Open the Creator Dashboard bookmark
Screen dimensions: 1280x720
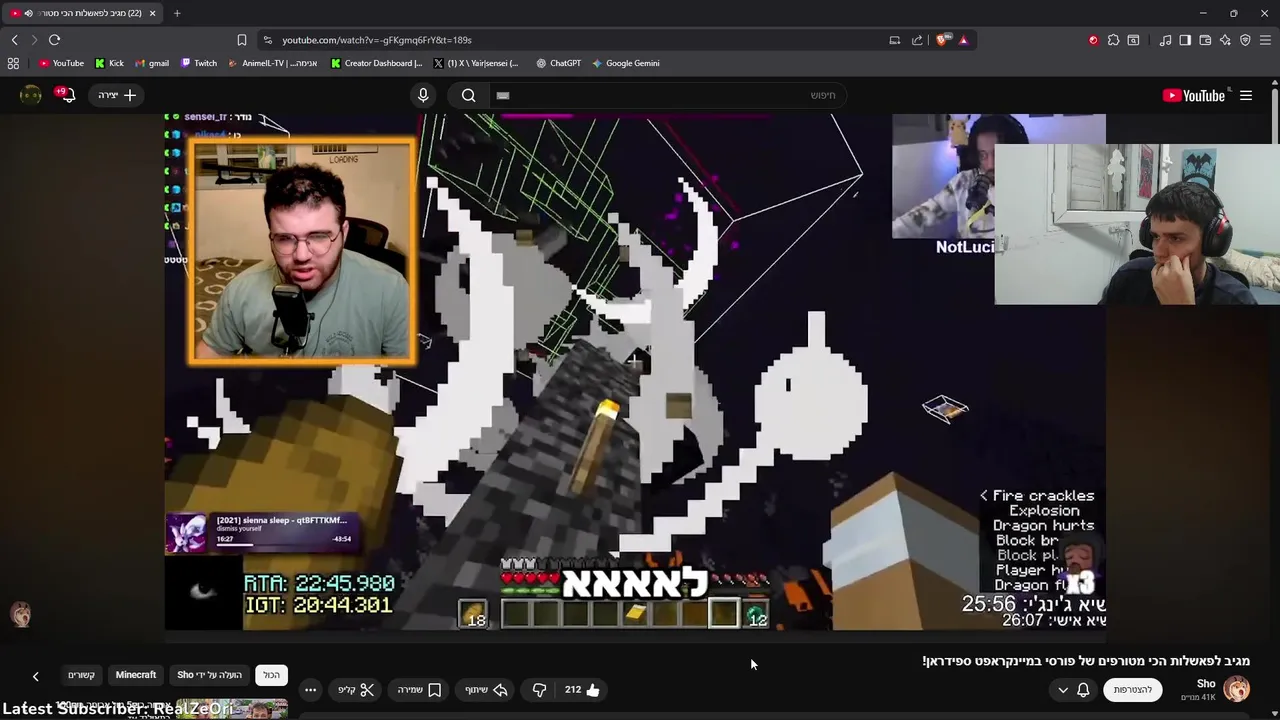(376, 63)
